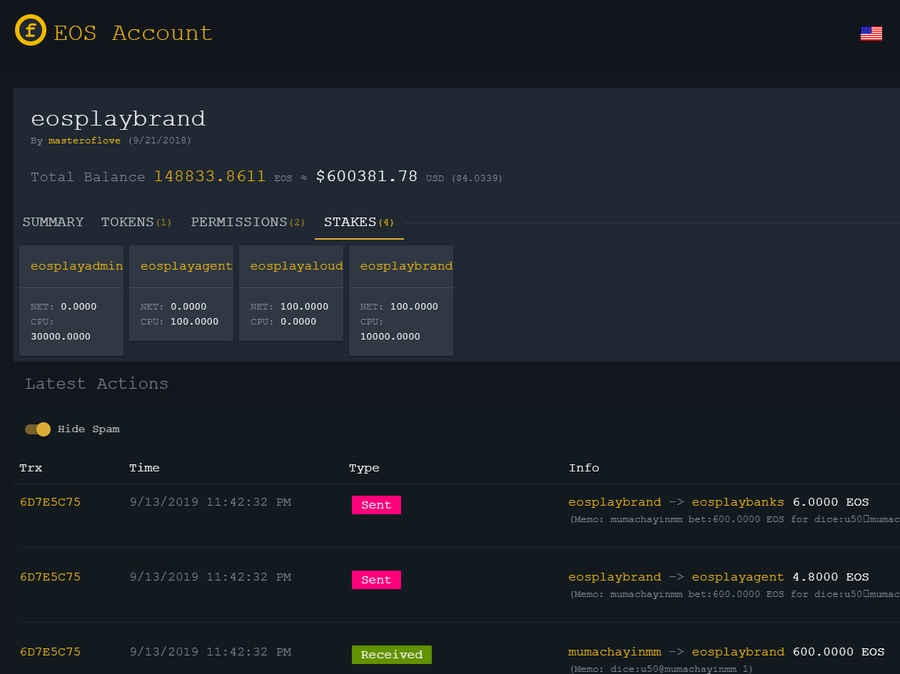Click the EOS Account header title
Screen dimensions: 900x674
pos(133,33)
